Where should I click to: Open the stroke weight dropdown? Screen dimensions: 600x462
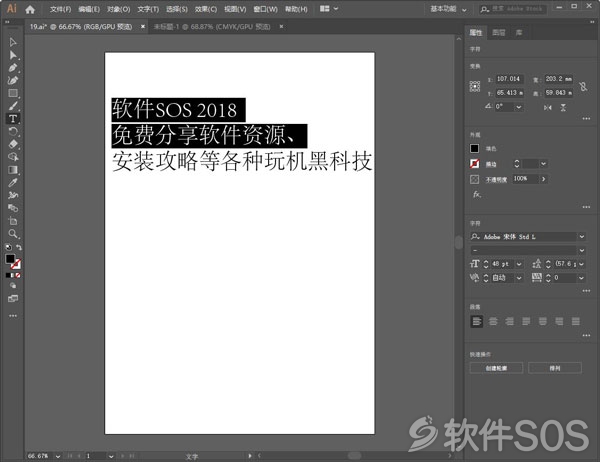tap(543, 164)
